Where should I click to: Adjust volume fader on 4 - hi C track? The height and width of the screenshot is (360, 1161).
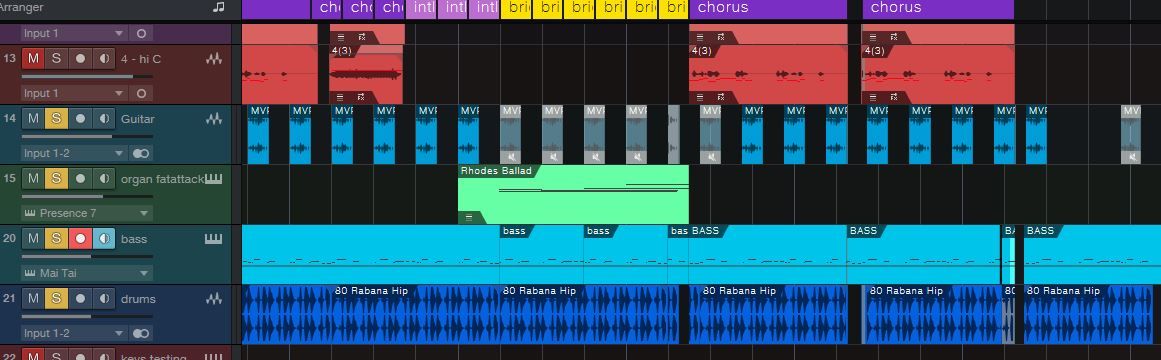87,76
